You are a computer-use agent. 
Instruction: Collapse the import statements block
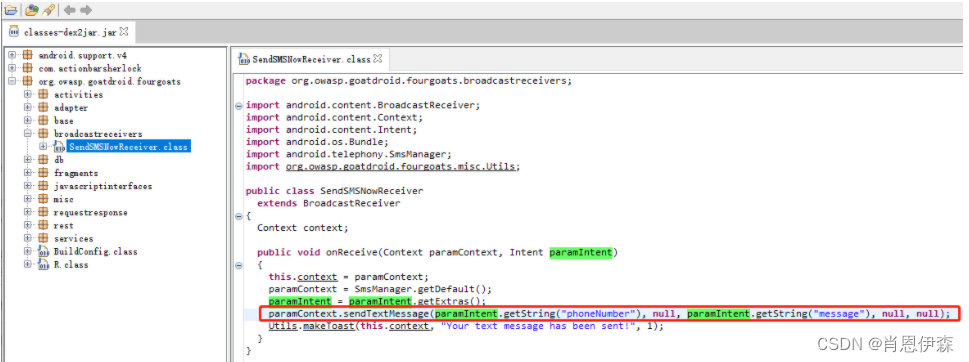pyautogui.click(x=239, y=106)
